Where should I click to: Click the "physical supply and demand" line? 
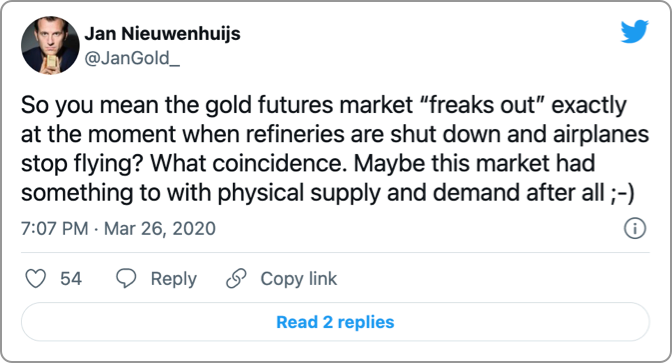pyautogui.click(x=328, y=193)
